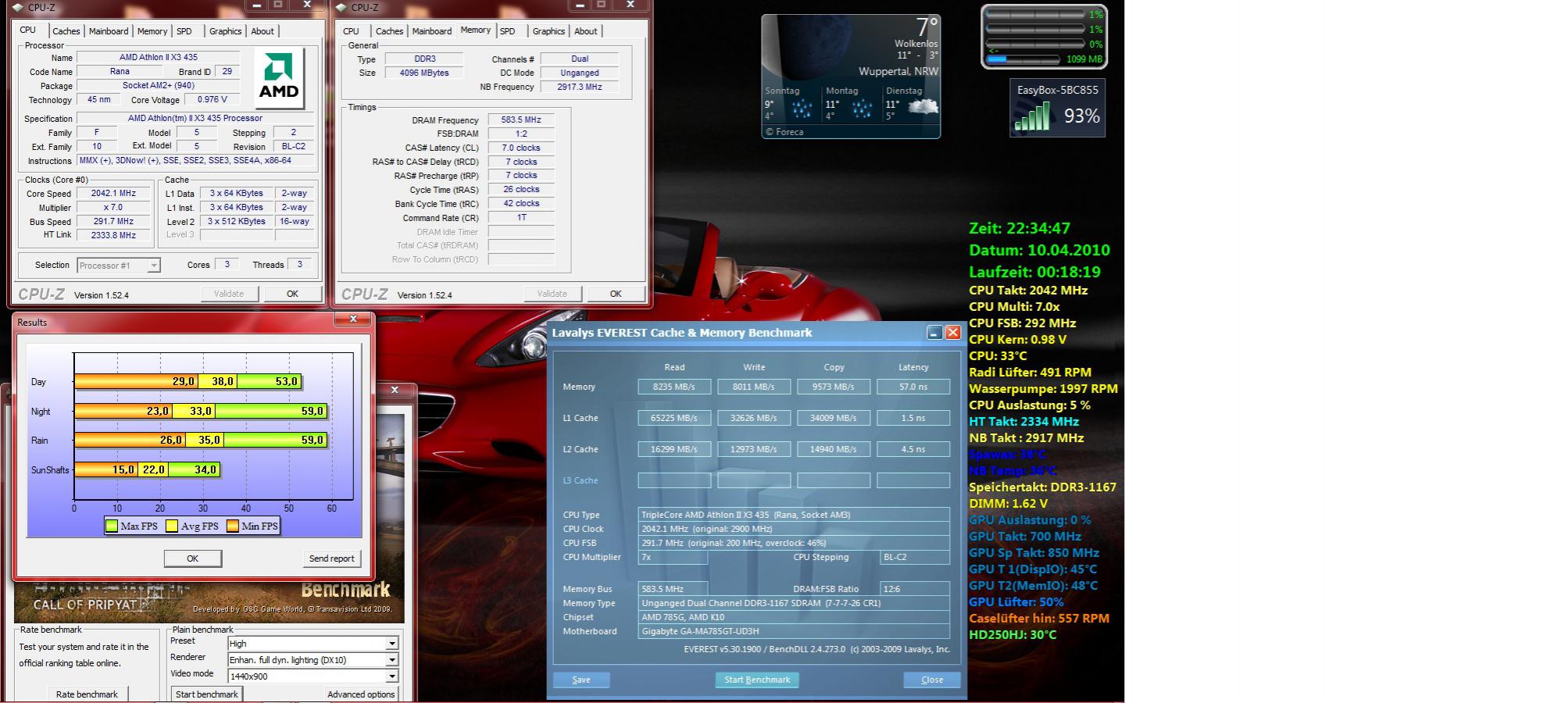Select the Memory tab in the processor CPU-Z window
Viewport: 1568px width, 703px height.
click(x=152, y=31)
